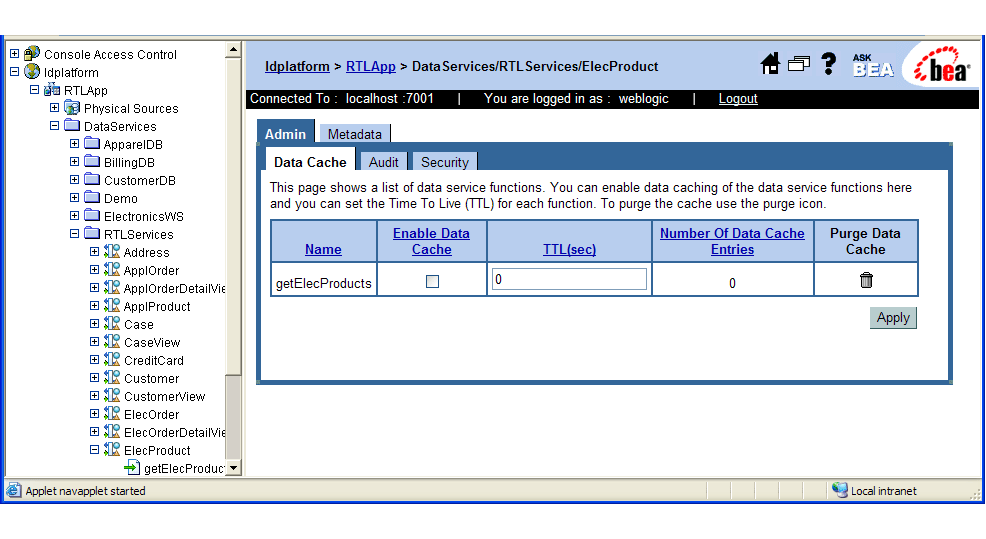The width and height of the screenshot is (986, 539).
Task: Click the Address data service icon
Action: click(112, 252)
